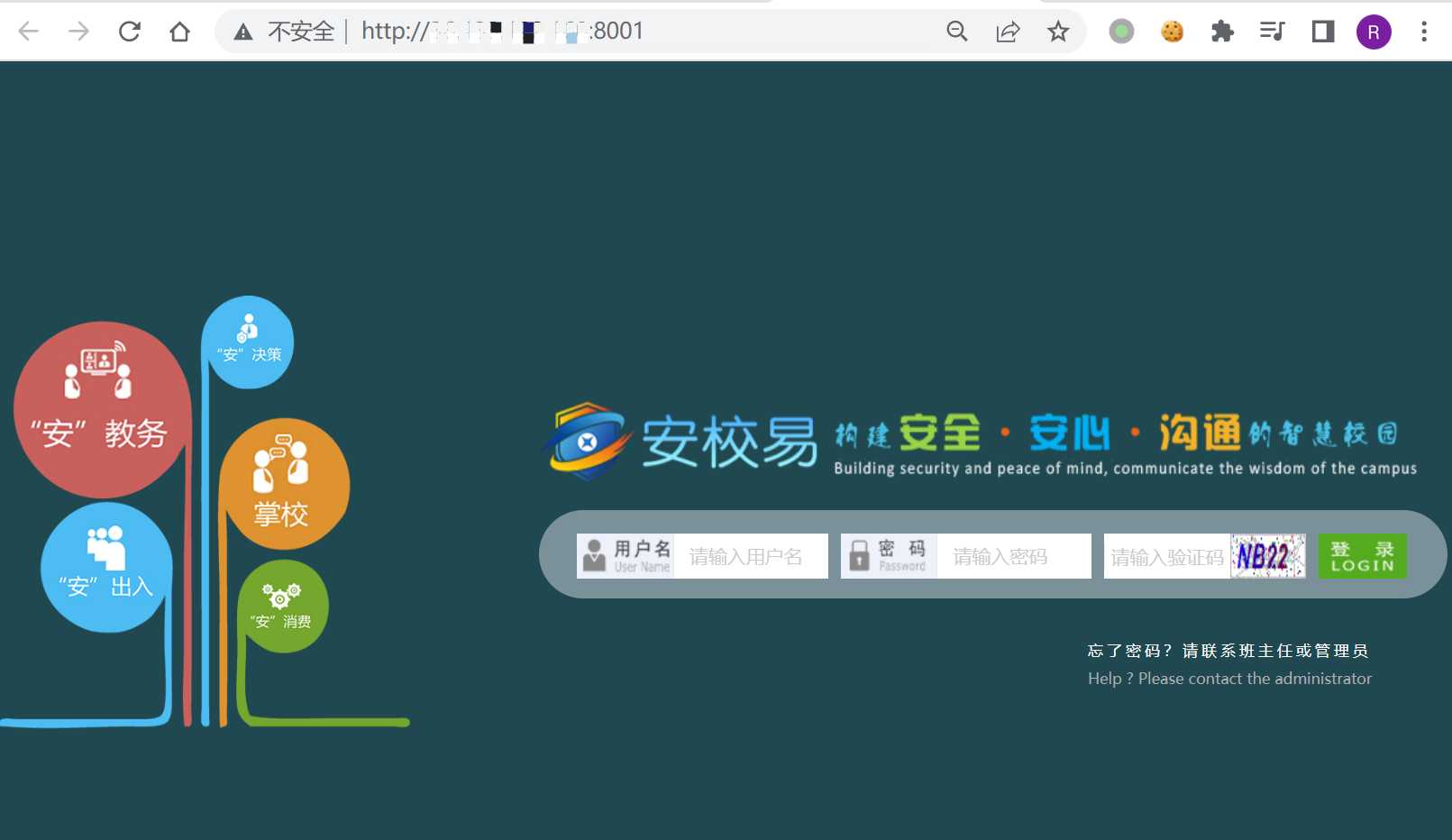1452x840 pixels.
Task: Go to the browser home page
Action: pos(179,32)
